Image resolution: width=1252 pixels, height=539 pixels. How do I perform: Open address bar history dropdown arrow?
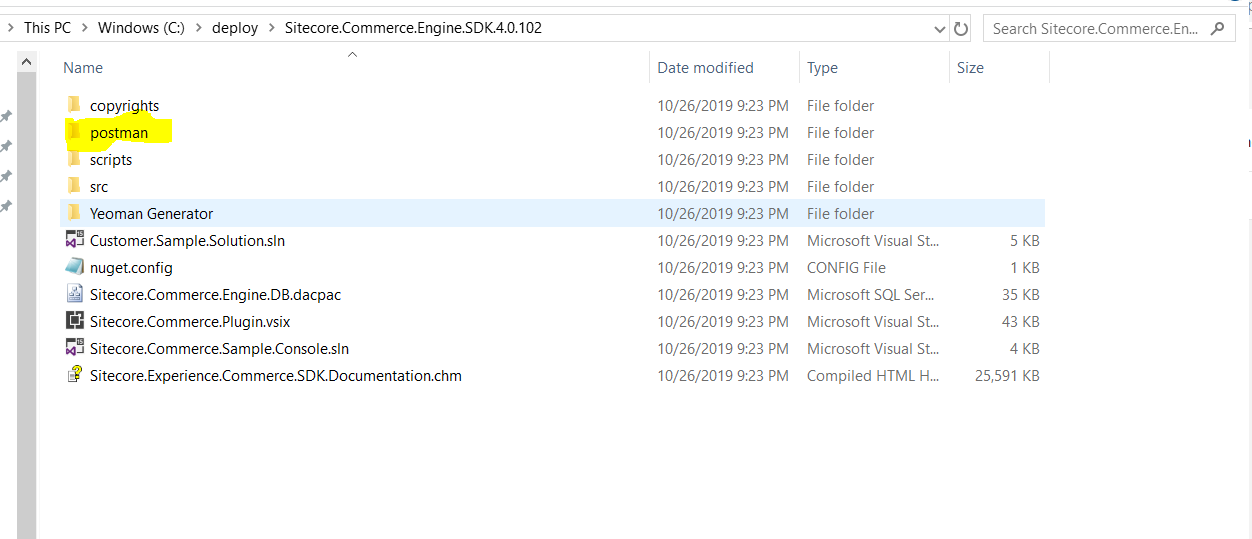(x=939, y=29)
